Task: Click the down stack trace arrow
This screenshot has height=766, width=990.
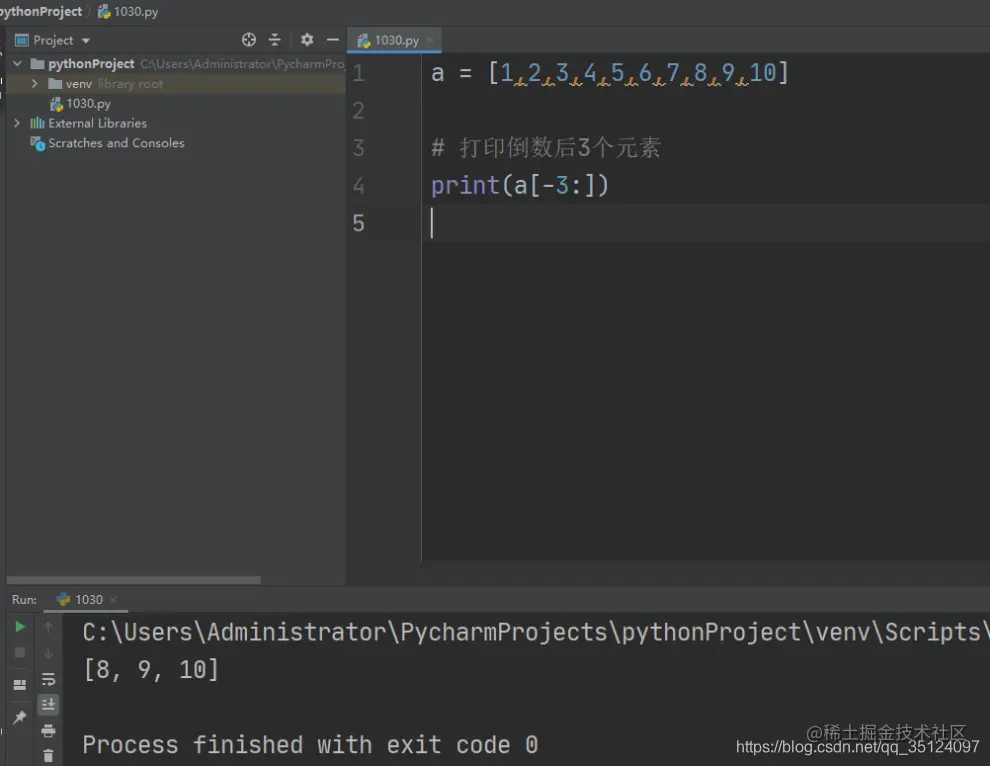Action: (48, 653)
